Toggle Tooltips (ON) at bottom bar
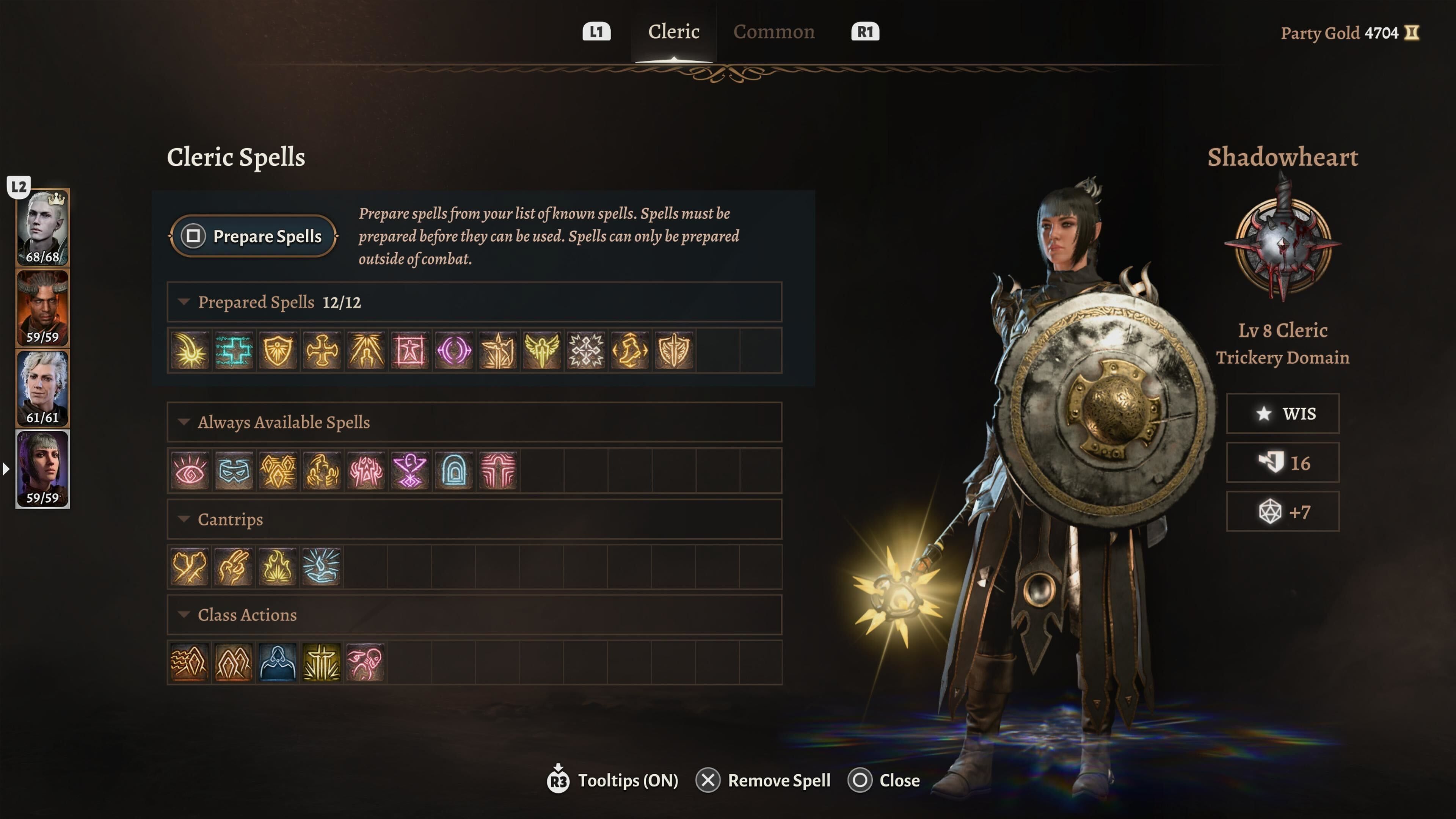This screenshot has width=1456, height=819. (613, 781)
